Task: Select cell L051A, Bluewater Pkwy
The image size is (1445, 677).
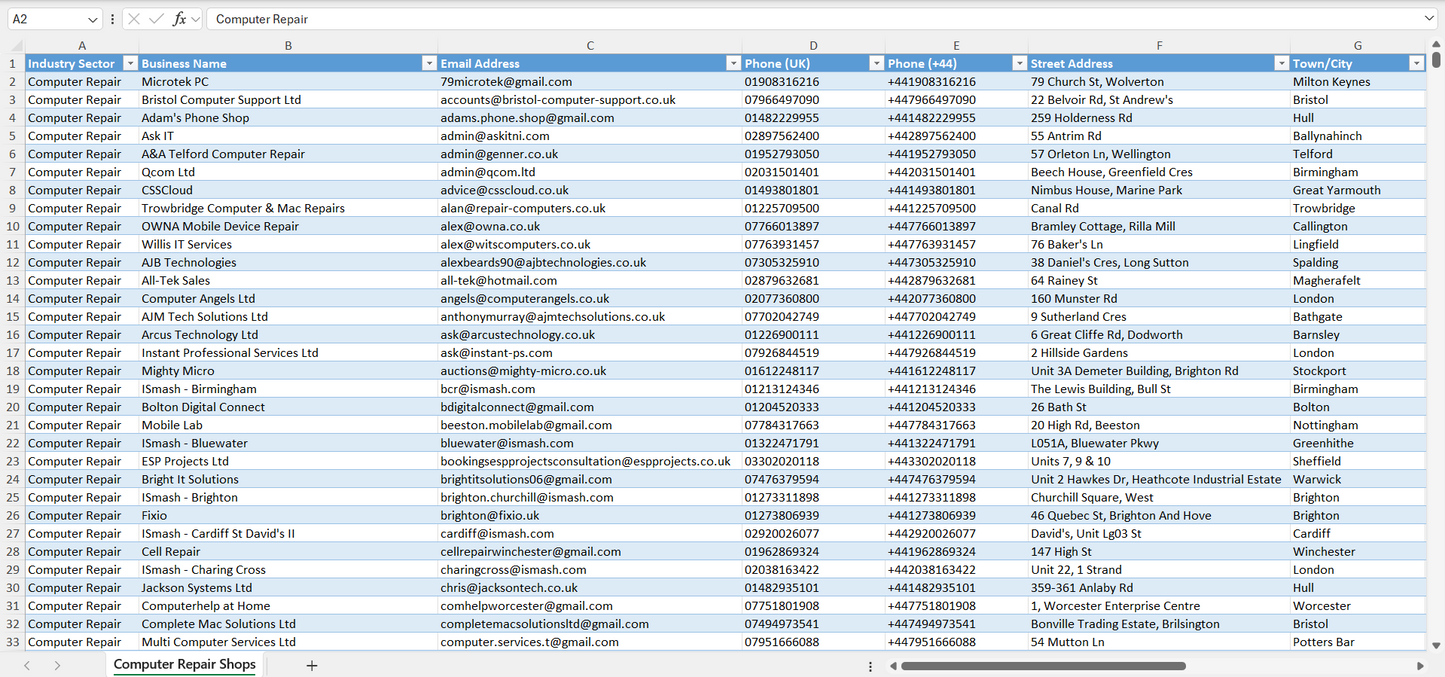Action: coord(1159,443)
